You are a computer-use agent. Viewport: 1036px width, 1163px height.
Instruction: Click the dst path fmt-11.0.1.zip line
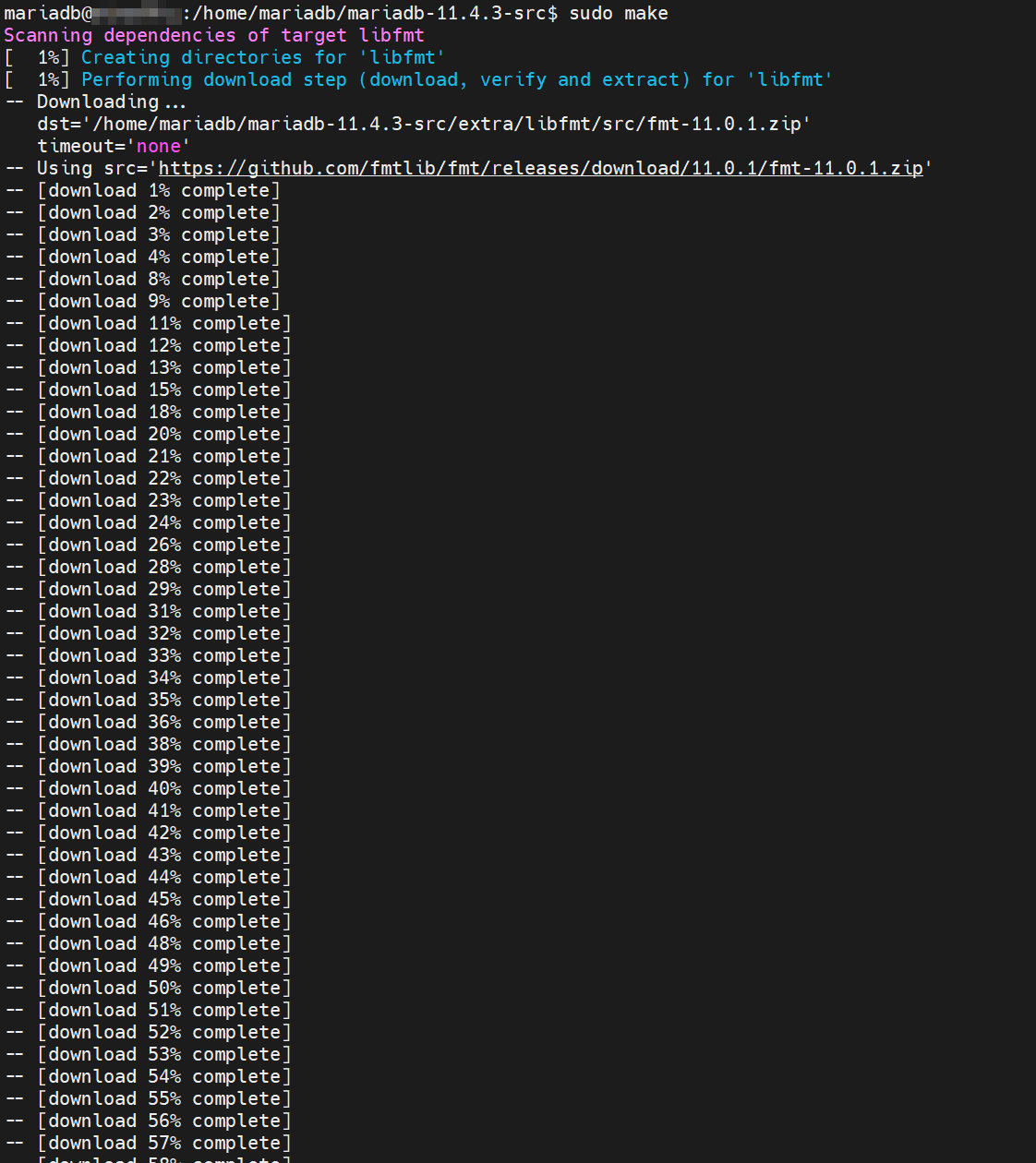[x=424, y=124]
